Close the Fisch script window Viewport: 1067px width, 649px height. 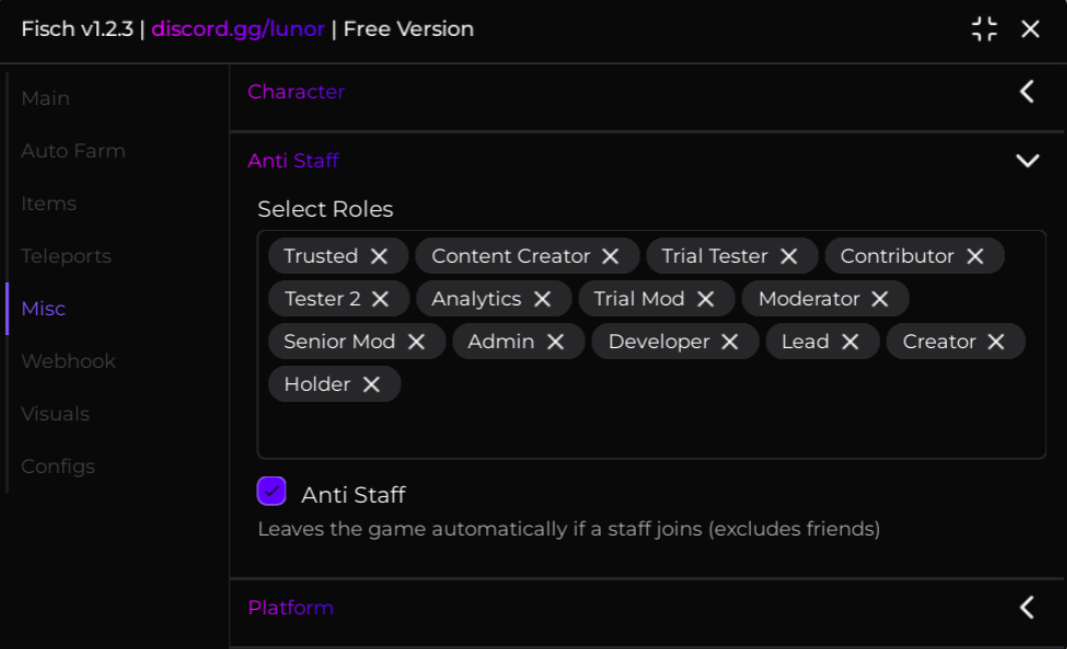click(x=1030, y=29)
